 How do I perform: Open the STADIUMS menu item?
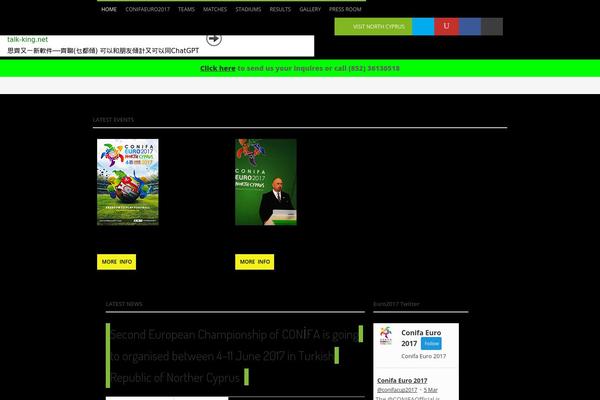coord(248,9)
